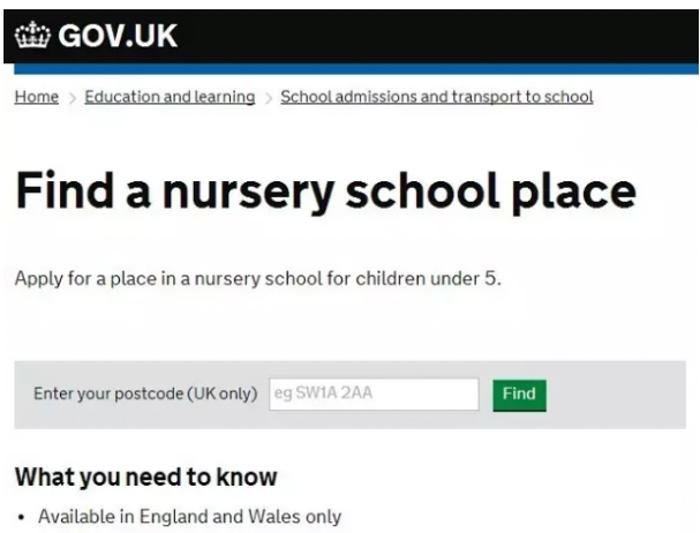Click grey form panel right of Find button

tap(616, 395)
